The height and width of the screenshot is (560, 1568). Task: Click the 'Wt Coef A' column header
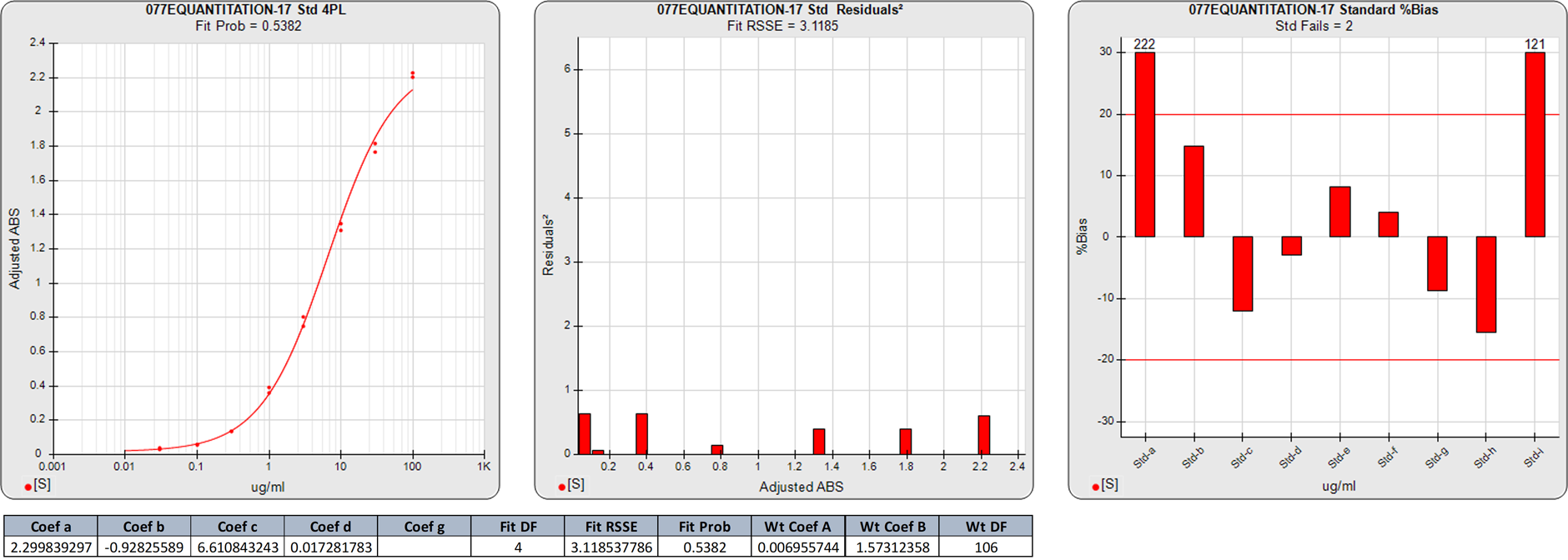(798, 526)
